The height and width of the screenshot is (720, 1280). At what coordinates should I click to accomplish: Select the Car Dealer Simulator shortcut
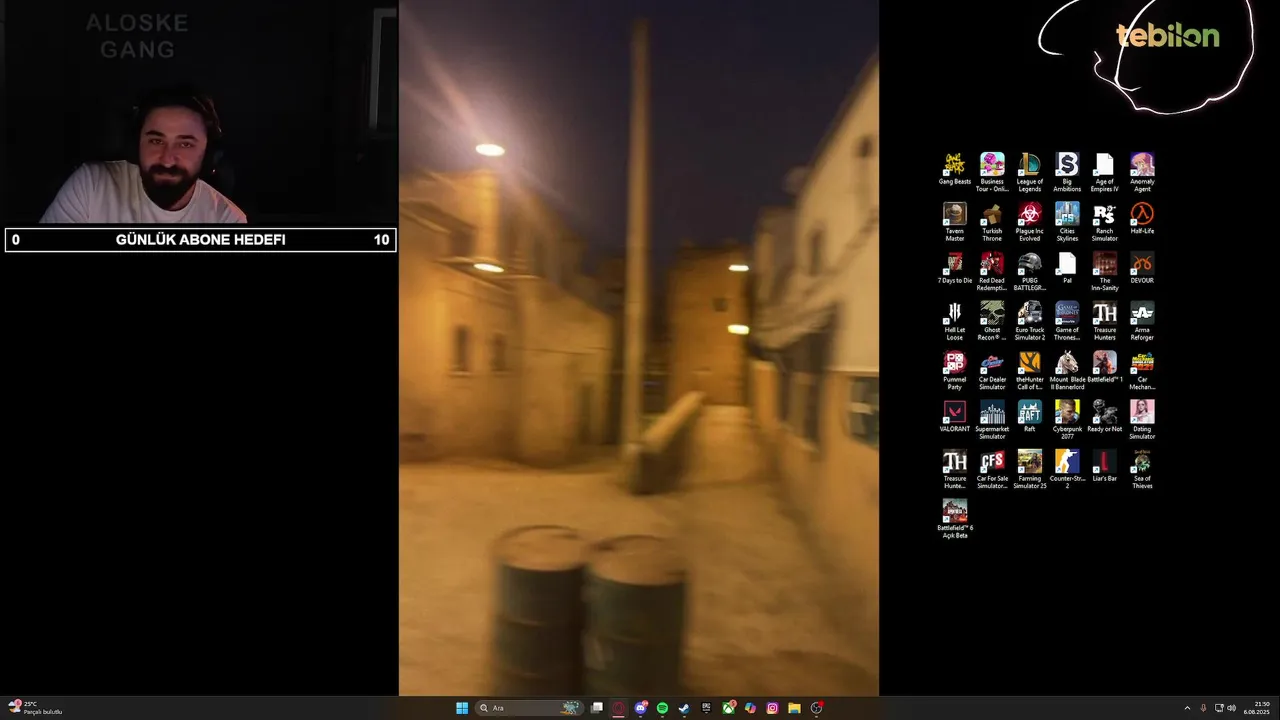[992, 370]
